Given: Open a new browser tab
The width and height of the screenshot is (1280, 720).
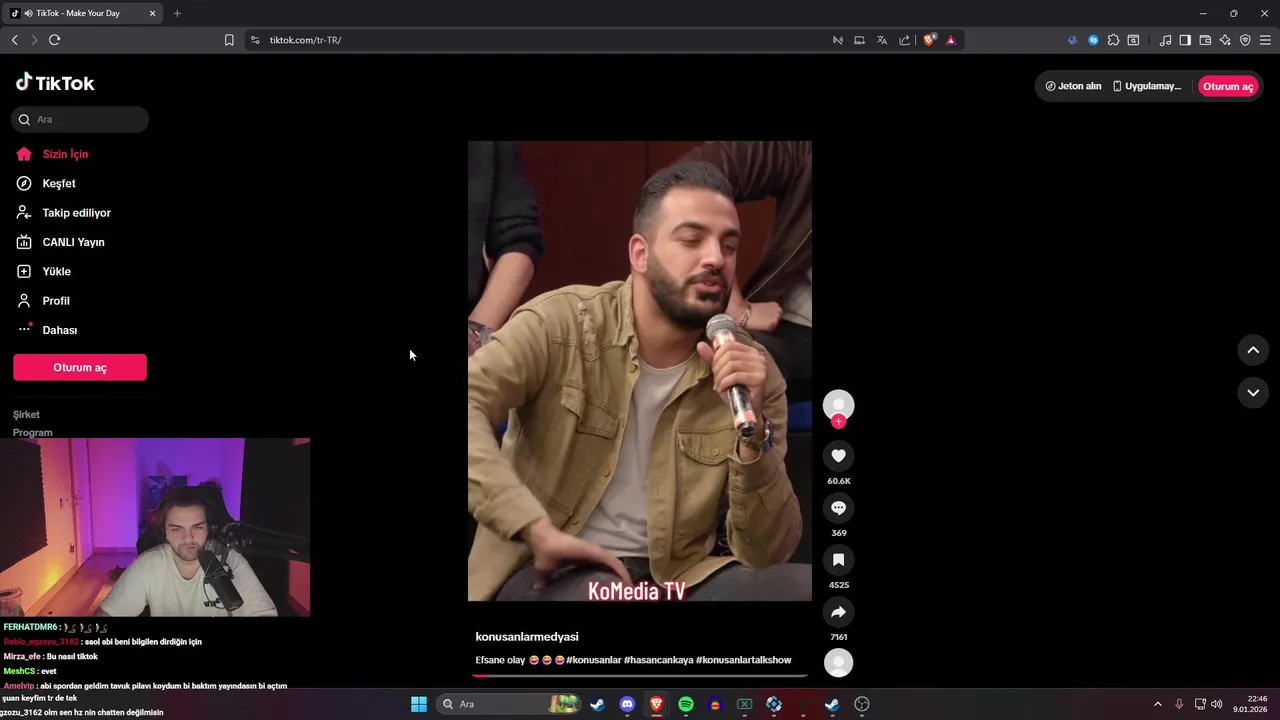Looking at the screenshot, I should 177,13.
